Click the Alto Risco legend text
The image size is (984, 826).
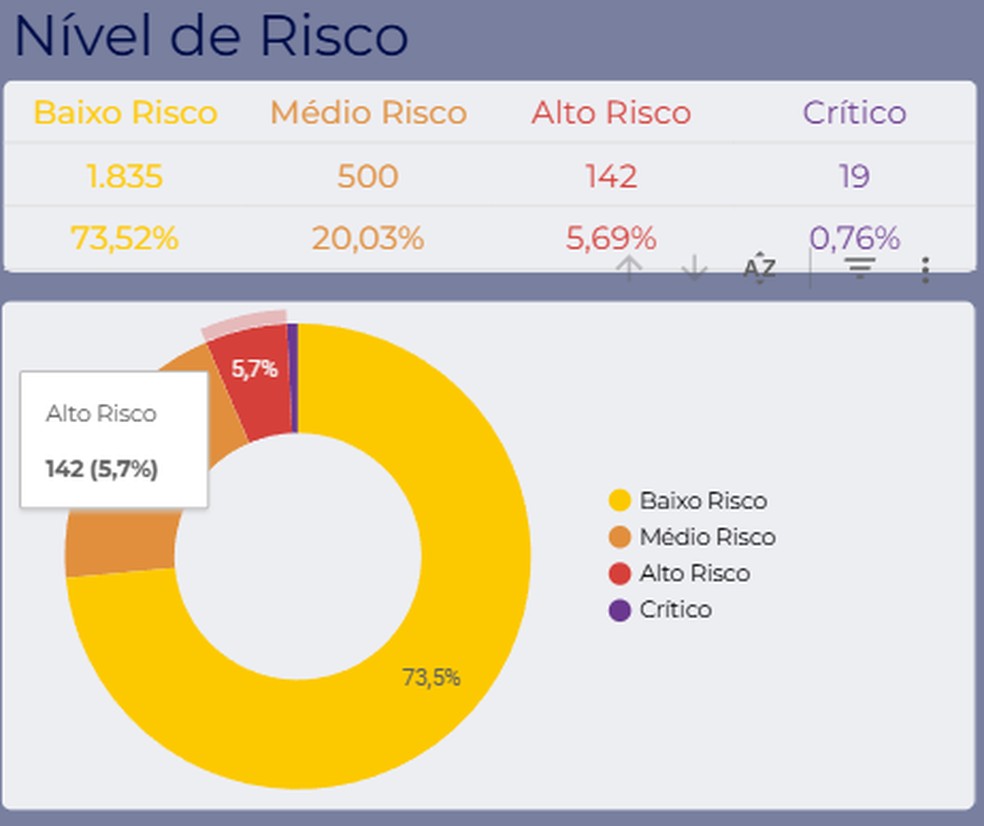coord(695,573)
